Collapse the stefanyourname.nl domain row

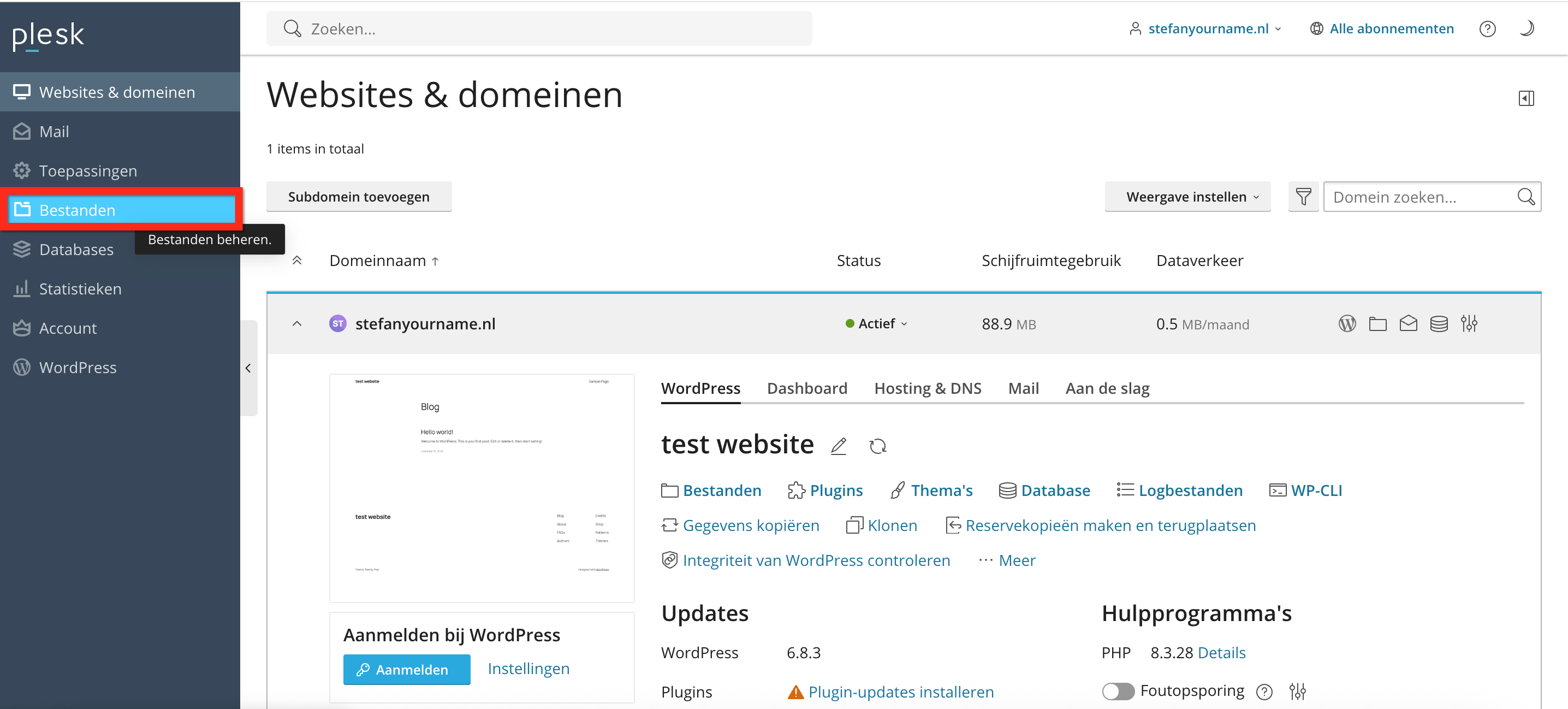click(x=297, y=323)
